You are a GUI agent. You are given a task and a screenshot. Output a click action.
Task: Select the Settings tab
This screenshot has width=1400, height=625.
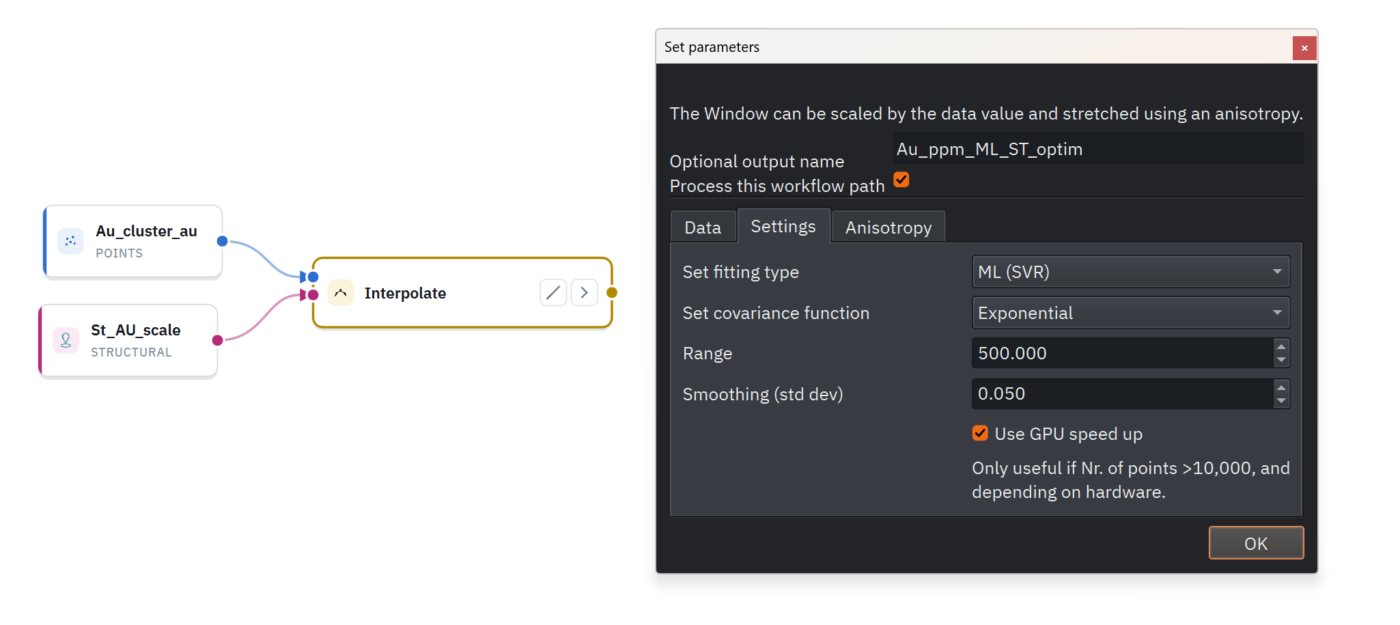pyautogui.click(x=783, y=226)
